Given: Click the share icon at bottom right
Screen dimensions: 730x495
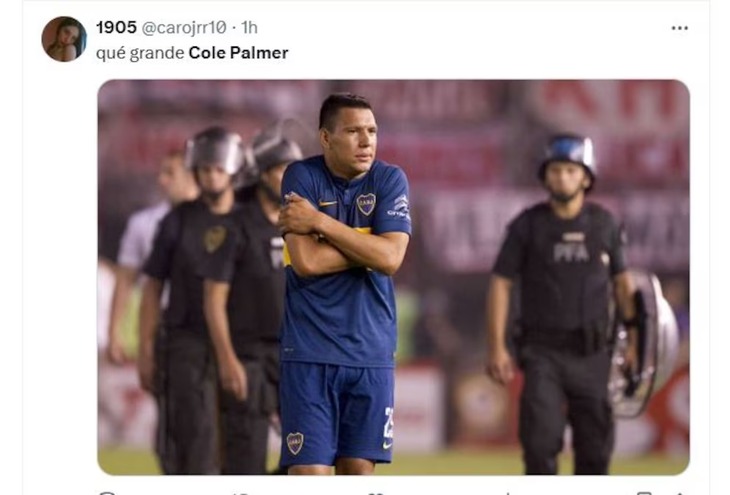Looking at the screenshot, I should (x=679, y=492).
